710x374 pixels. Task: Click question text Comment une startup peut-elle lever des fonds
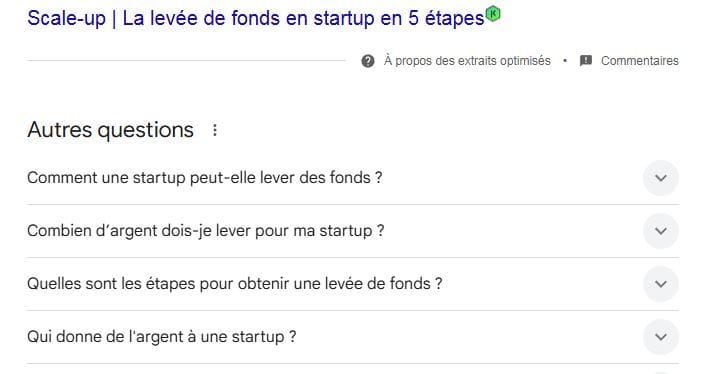click(205, 178)
